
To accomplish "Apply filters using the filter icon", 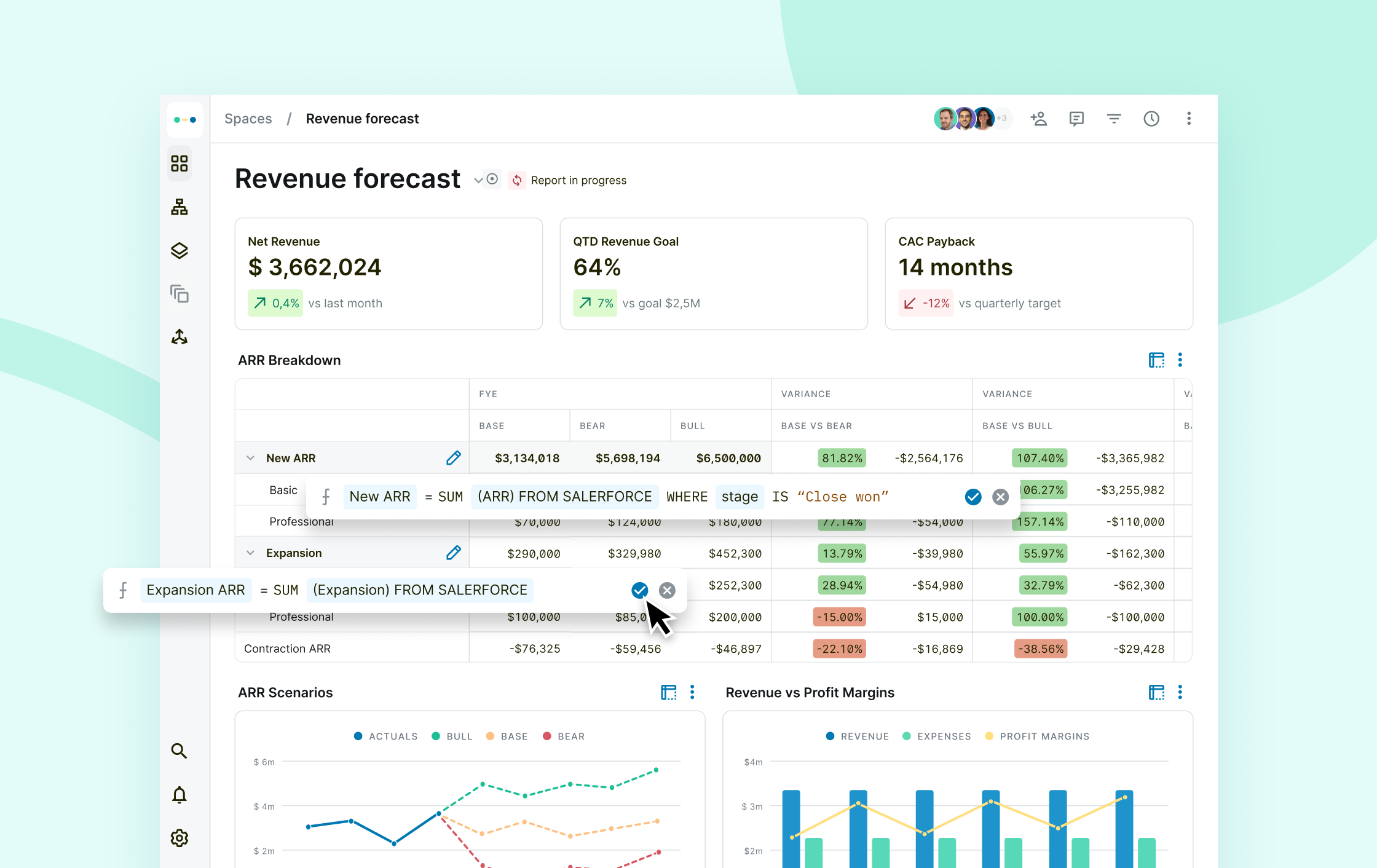I will click(1114, 118).
